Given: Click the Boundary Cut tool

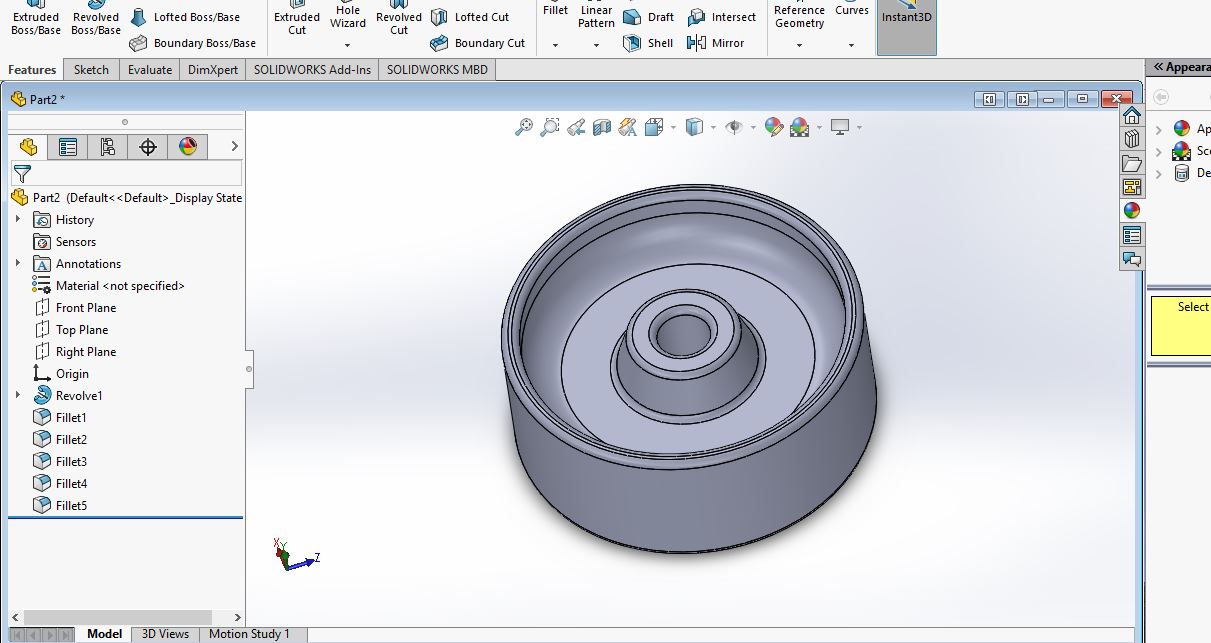Looking at the screenshot, I should [x=478, y=43].
